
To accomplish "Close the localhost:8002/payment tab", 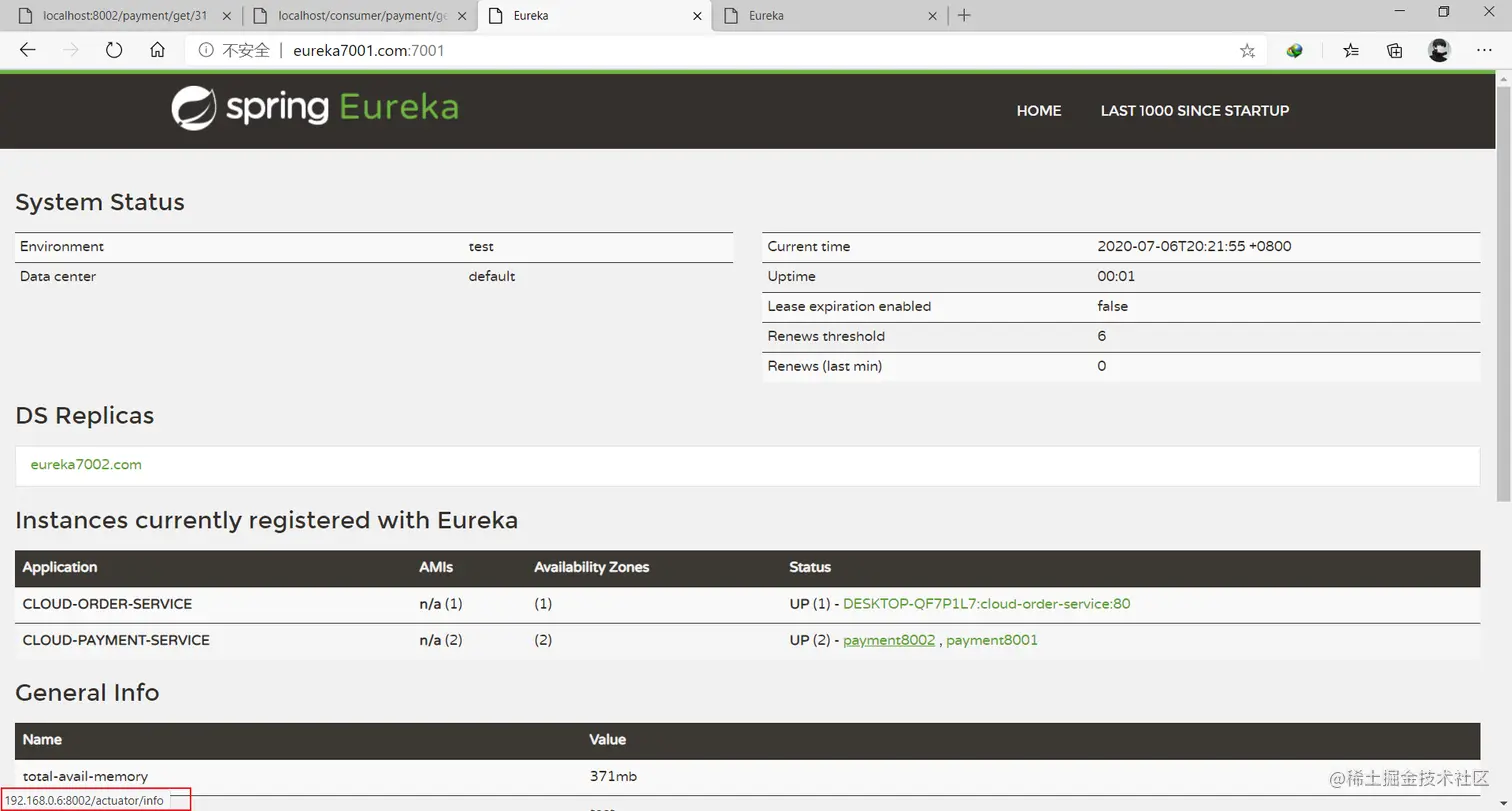I will (228, 16).
